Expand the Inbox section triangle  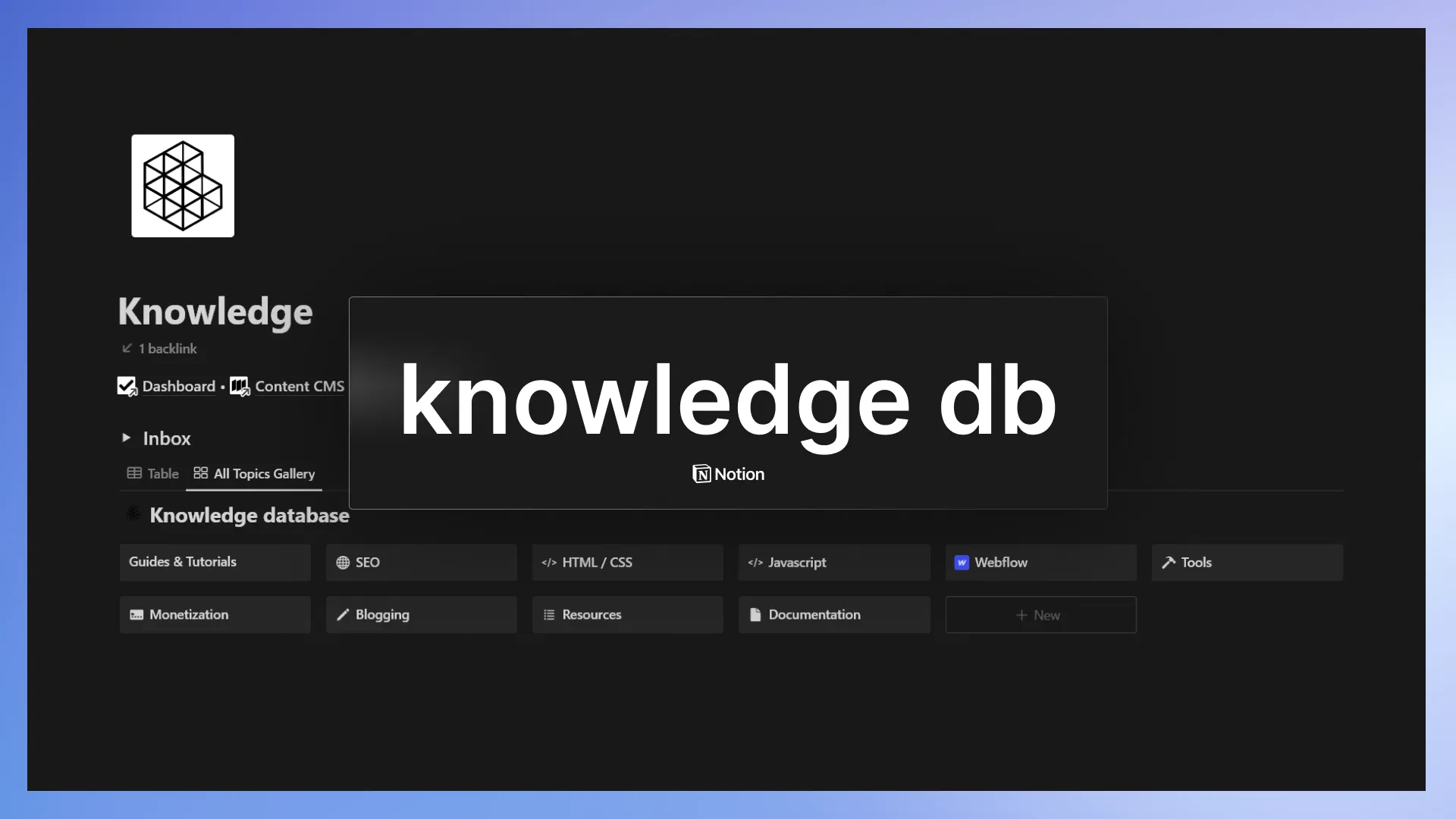pyautogui.click(x=126, y=438)
